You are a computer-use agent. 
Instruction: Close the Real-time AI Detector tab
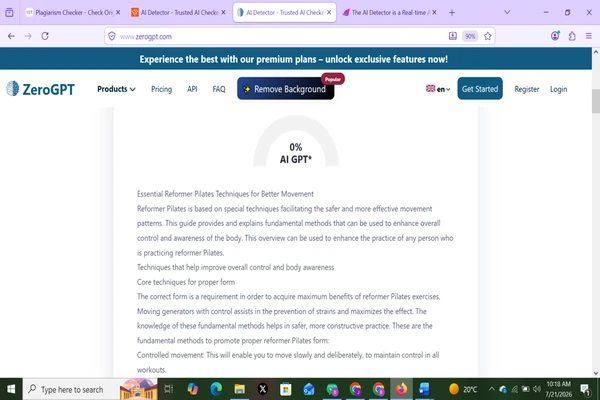point(434,12)
